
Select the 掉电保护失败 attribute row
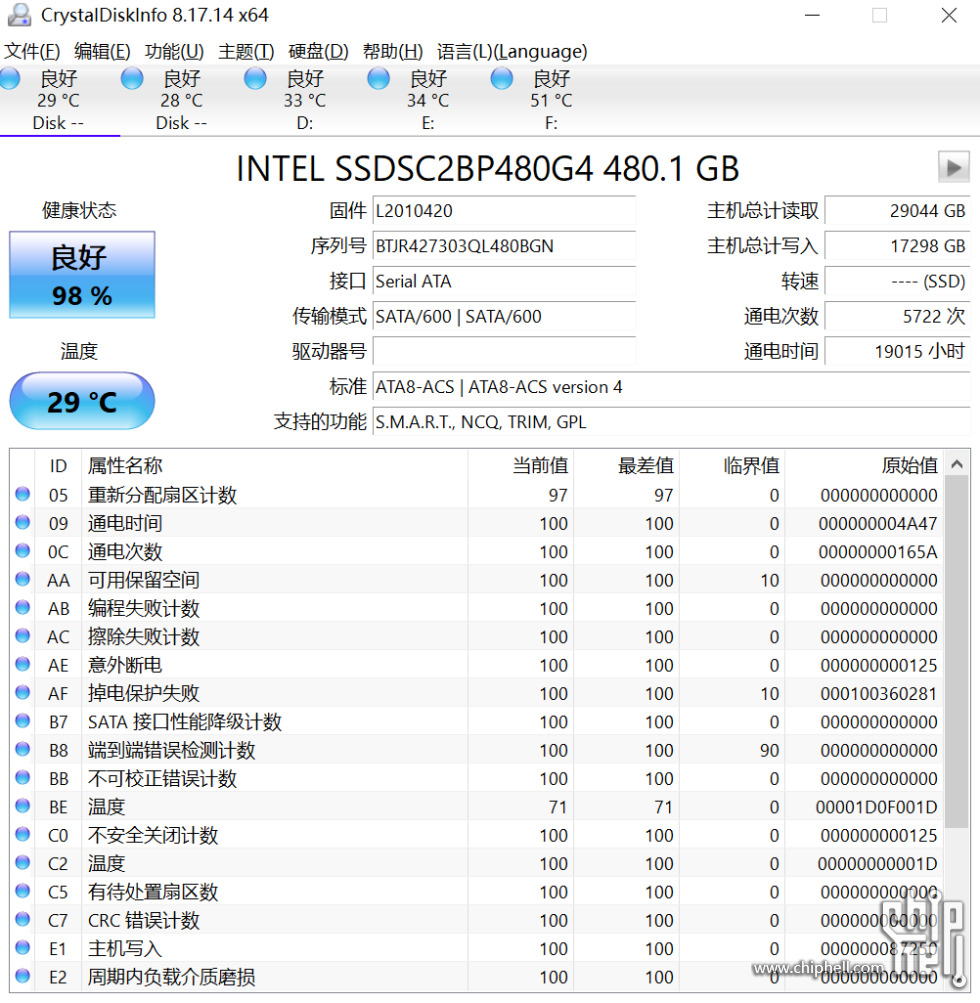pos(477,693)
